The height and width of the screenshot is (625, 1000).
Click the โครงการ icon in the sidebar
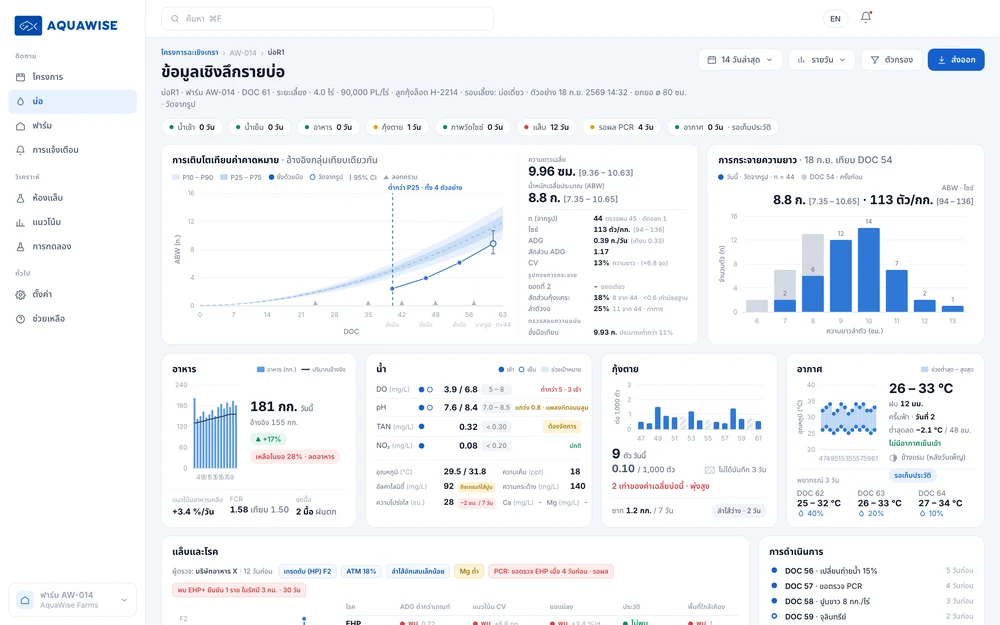pos(20,77)
